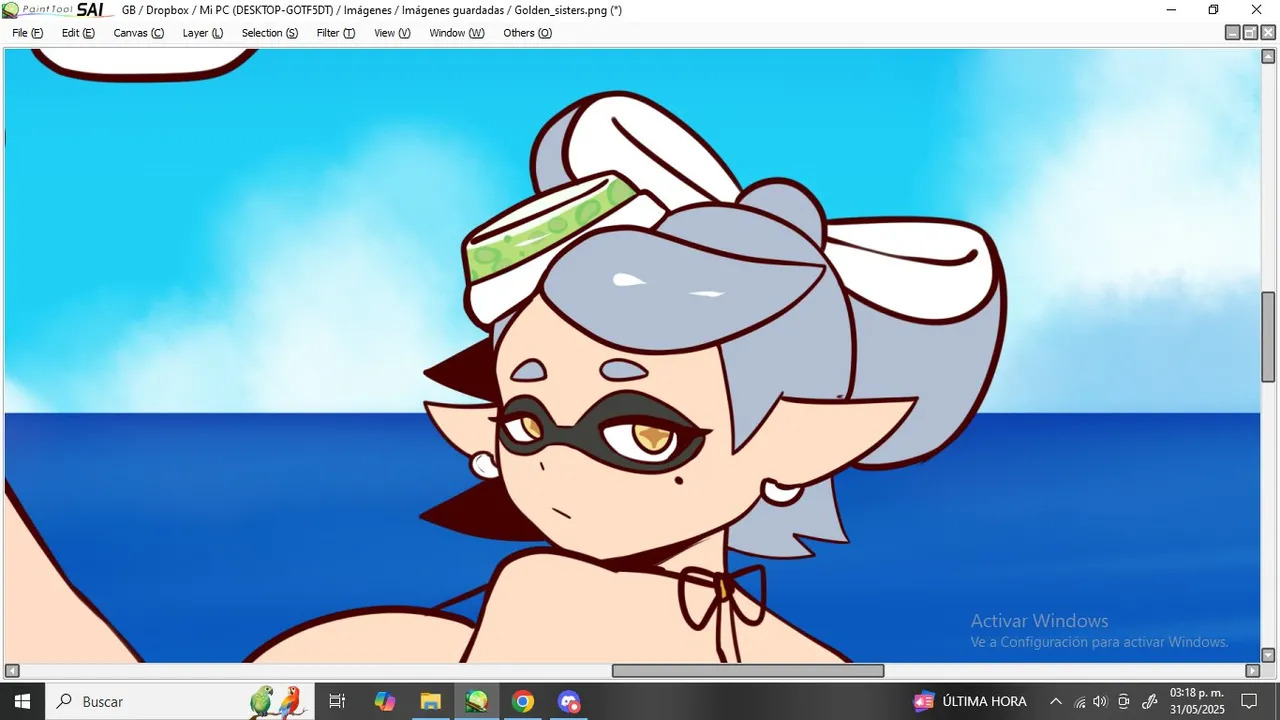Open Task View on the taskbar
1280x720 pixels.
click(x=337, y=701)
